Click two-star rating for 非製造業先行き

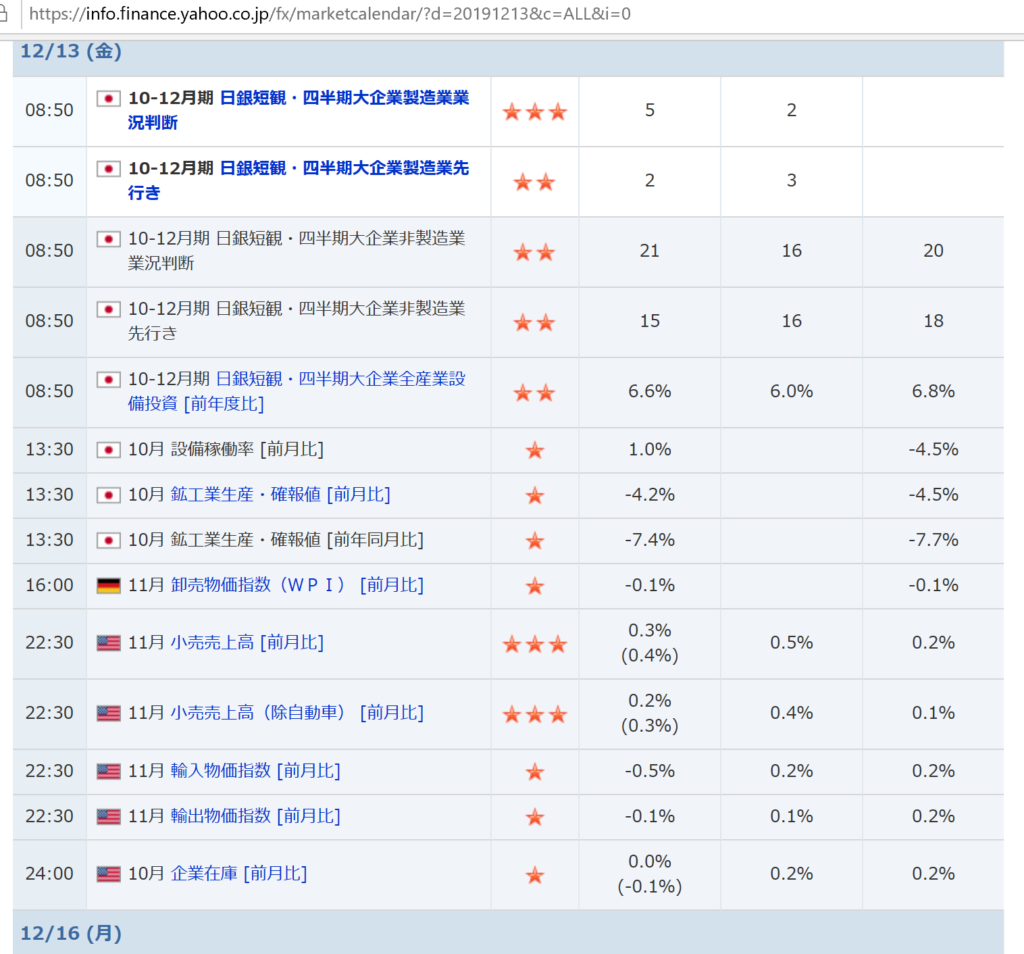(x=535, y=322)
